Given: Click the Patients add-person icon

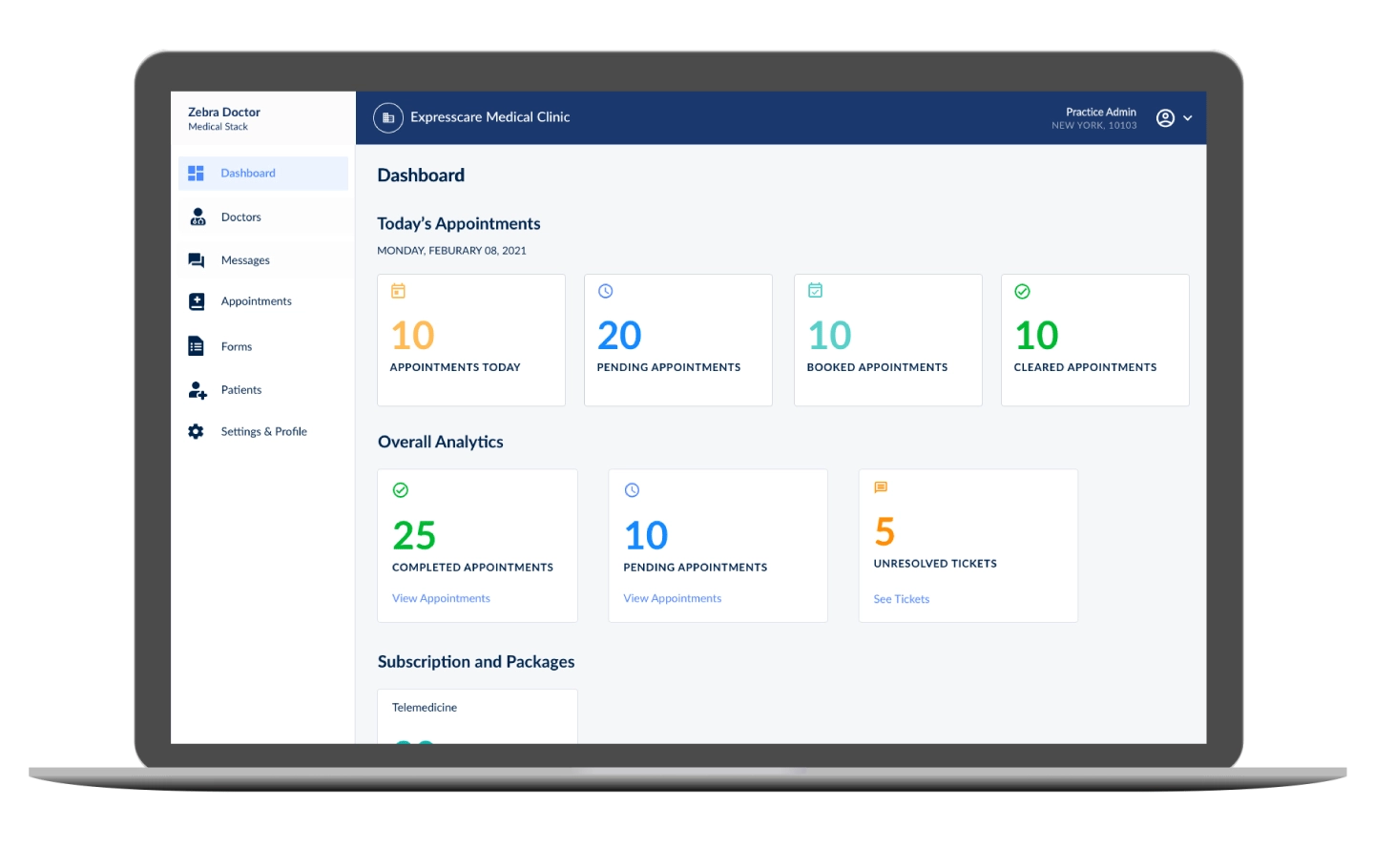Looking at the screenshot, I should click(197, 390).
